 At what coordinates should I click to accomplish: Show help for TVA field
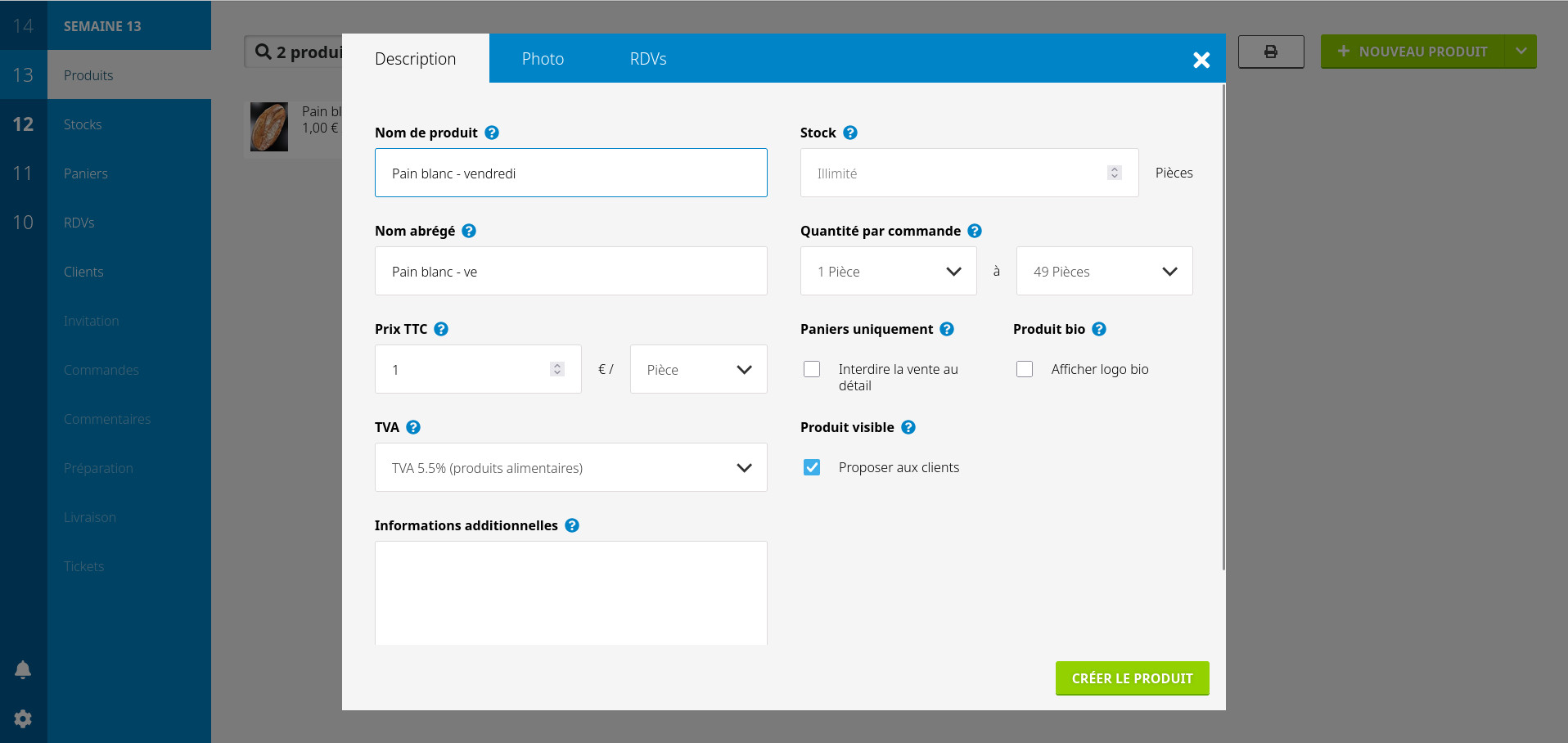tap(413, 427)
